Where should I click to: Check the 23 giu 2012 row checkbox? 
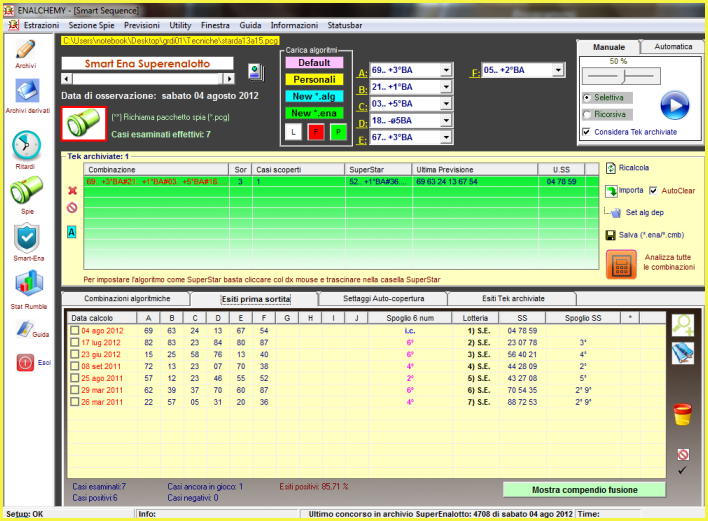pos(75,354)
